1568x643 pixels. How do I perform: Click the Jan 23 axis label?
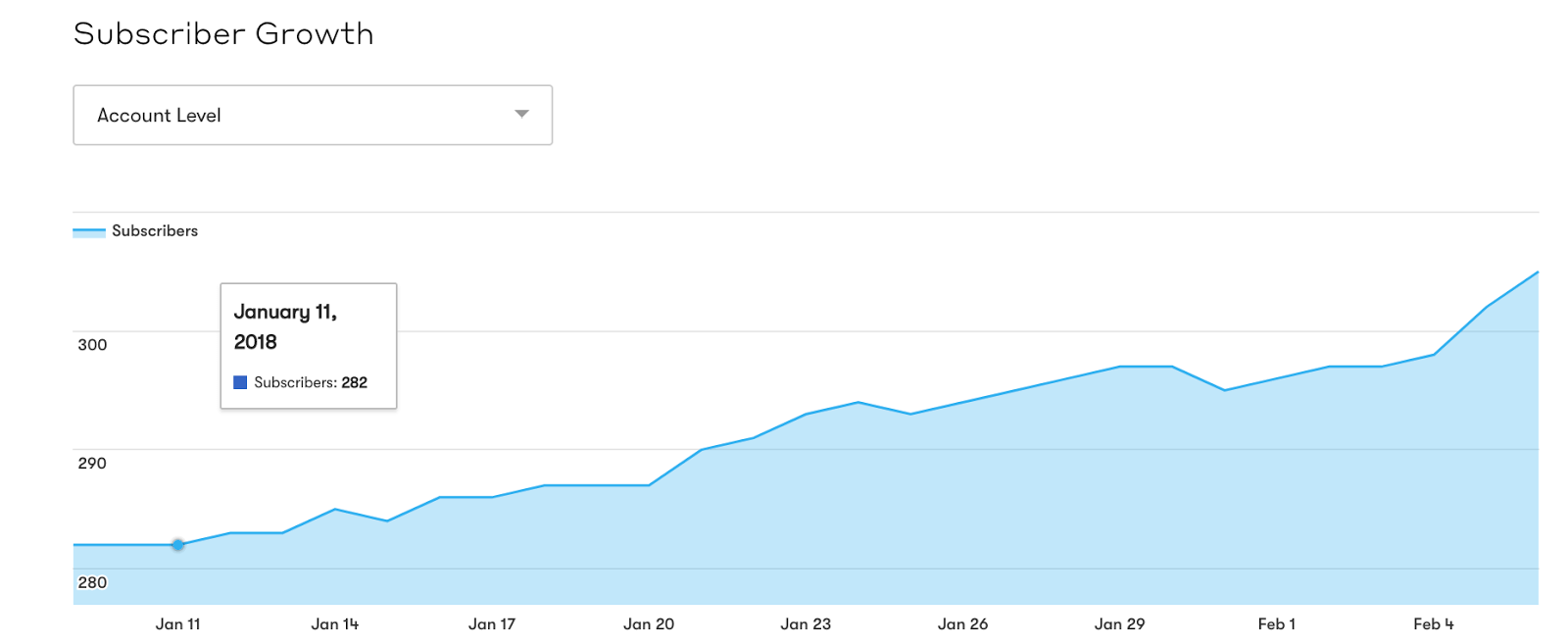[806, 624]
